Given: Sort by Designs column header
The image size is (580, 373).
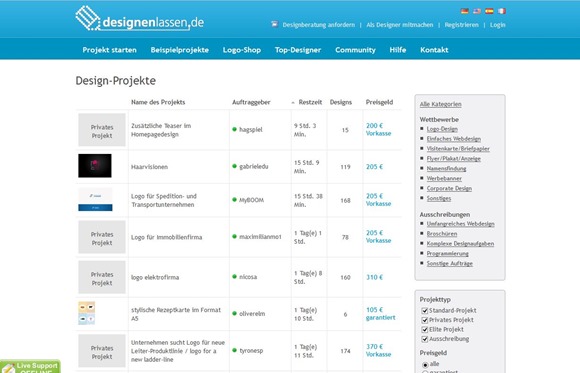Looking at the screenshot, I should click(x=341, y=102).
